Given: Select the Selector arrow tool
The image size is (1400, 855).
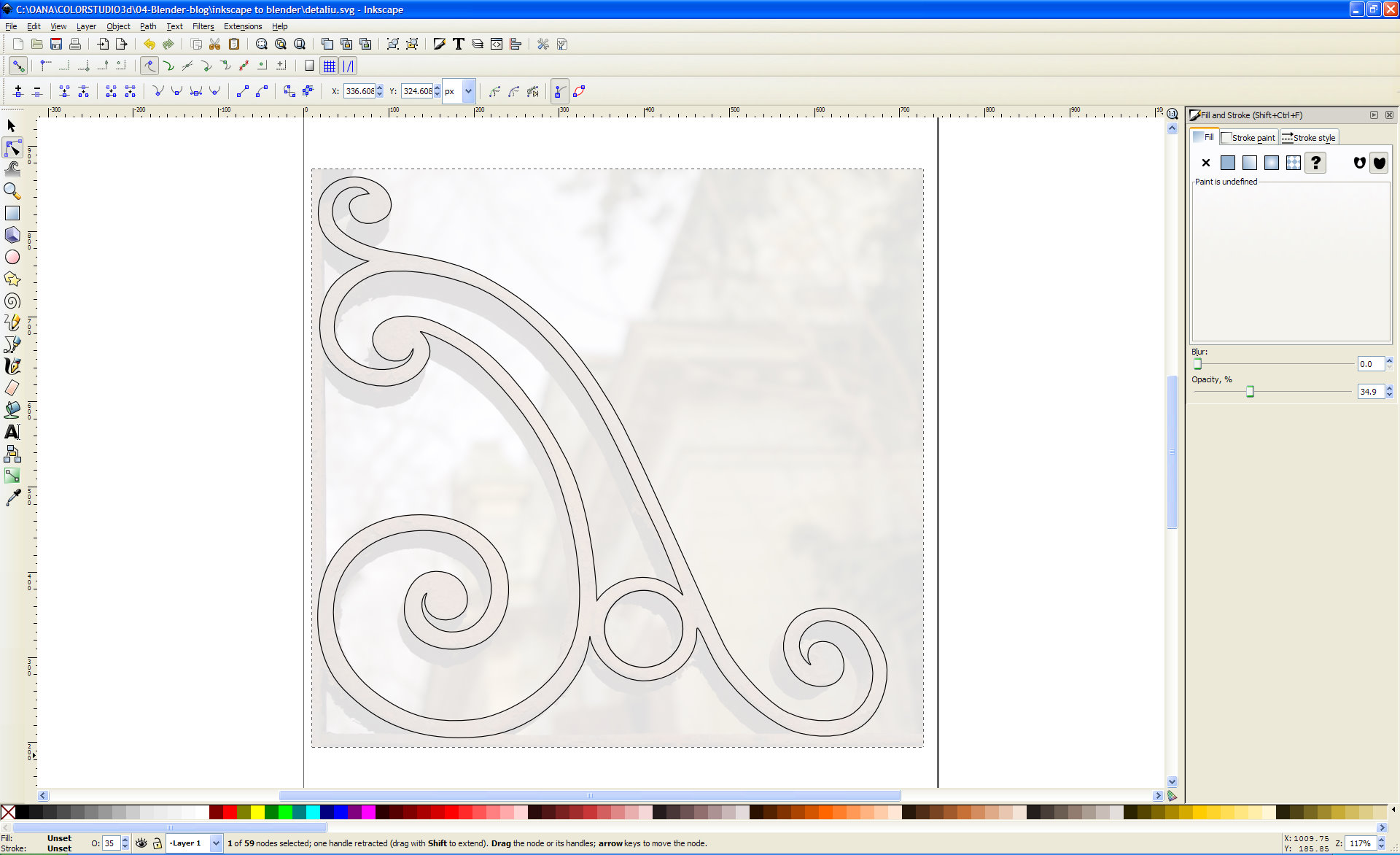Looking at the screenshot, I should [12, 126].
